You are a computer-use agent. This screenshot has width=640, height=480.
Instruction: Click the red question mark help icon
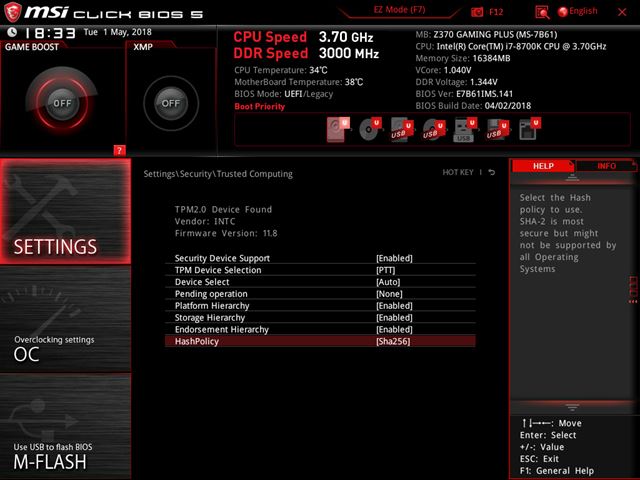119,150
